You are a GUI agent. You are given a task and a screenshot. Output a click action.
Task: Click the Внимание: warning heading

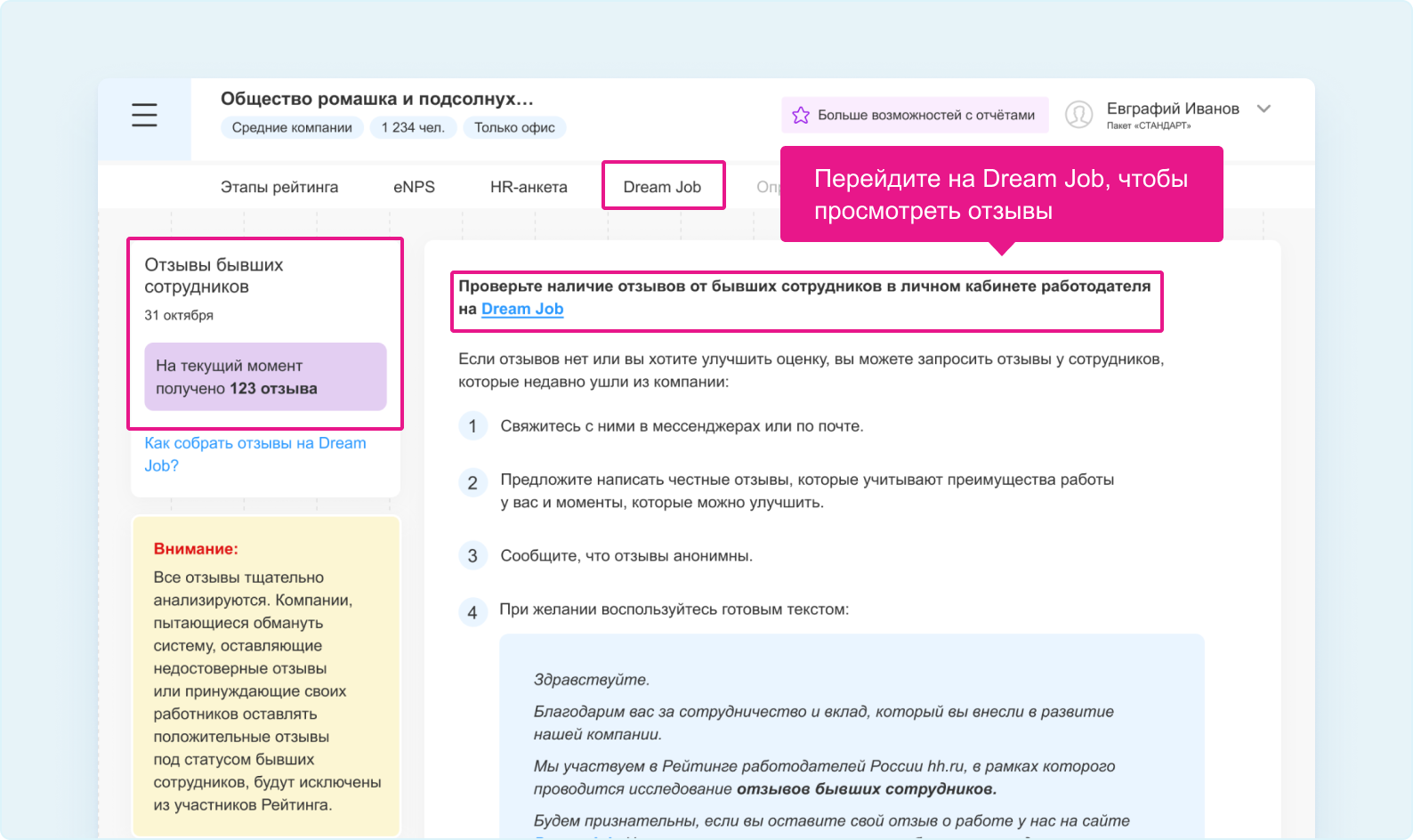(x=196, y=549)
